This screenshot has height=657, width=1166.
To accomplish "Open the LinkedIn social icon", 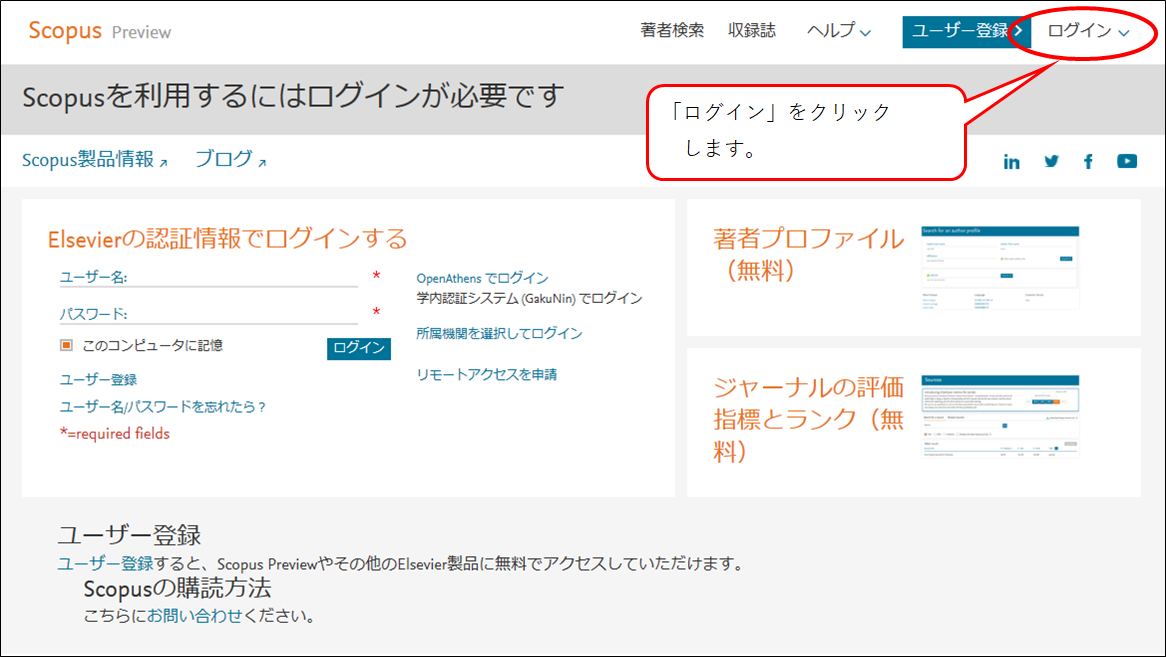I will pyautogui.click(x=1011, y=161).
